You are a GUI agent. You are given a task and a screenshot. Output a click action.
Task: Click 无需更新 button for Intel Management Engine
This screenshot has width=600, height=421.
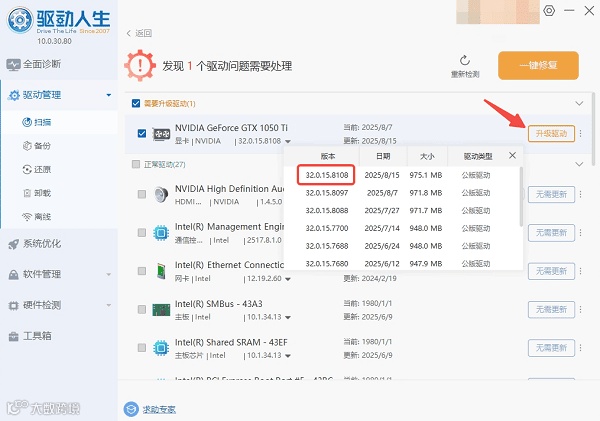(551, 233)
